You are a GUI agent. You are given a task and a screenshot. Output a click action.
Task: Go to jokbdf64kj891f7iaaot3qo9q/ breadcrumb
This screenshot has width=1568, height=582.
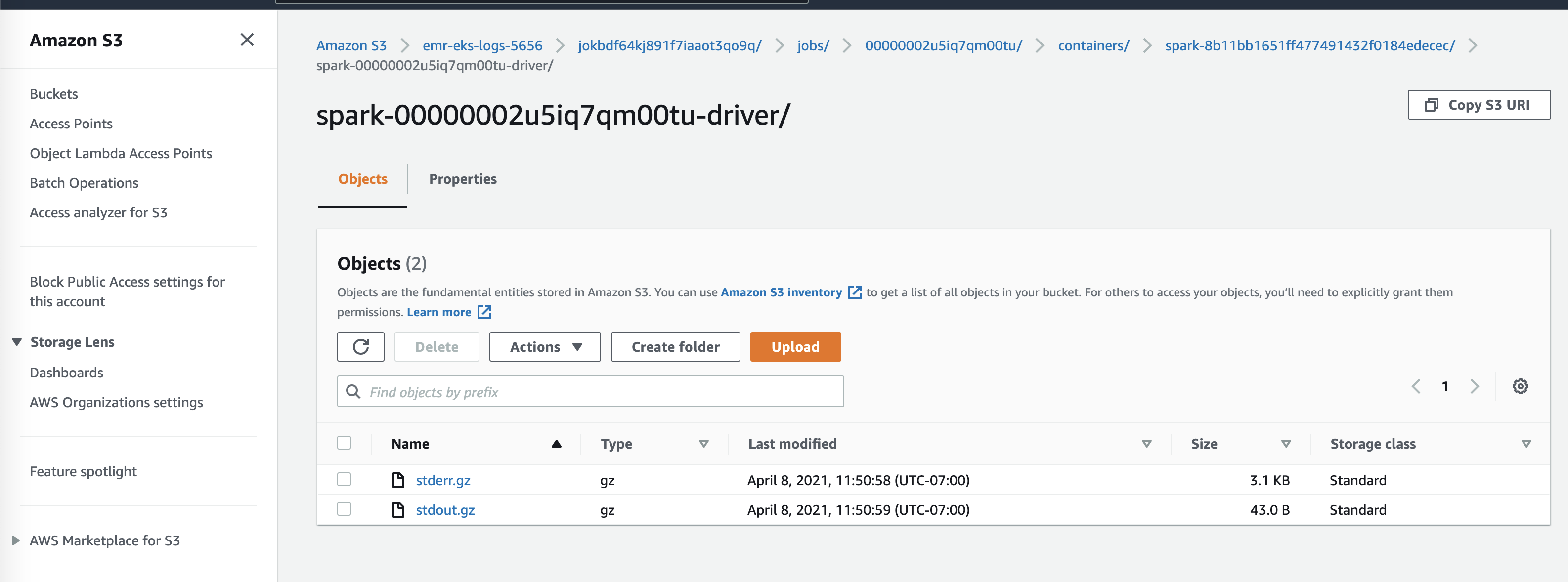(669, 45)
